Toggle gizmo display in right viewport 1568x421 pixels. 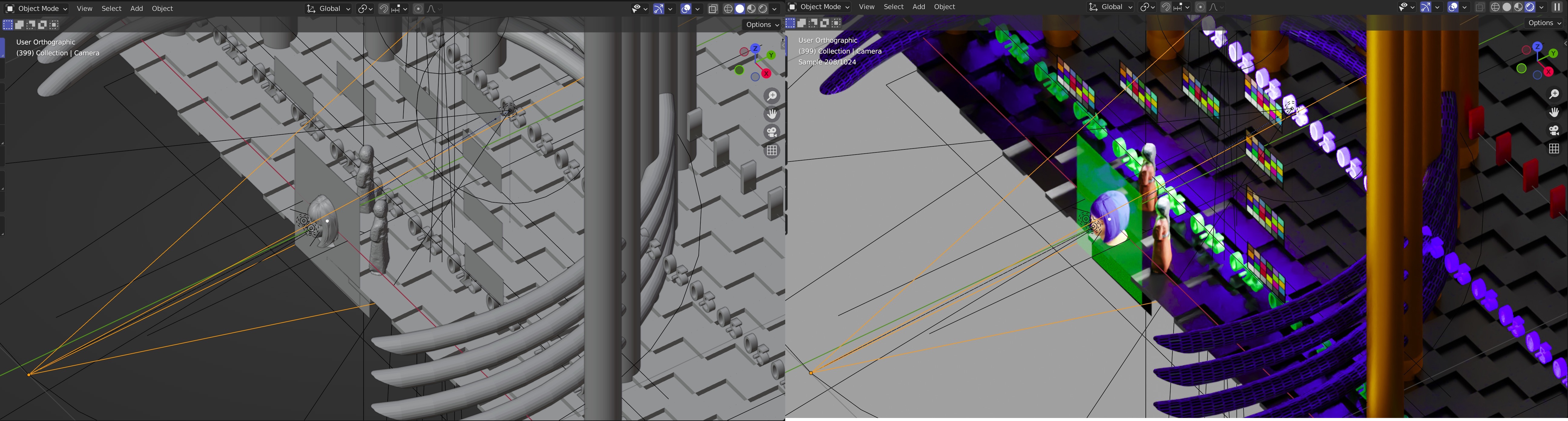pos(1425,7)
